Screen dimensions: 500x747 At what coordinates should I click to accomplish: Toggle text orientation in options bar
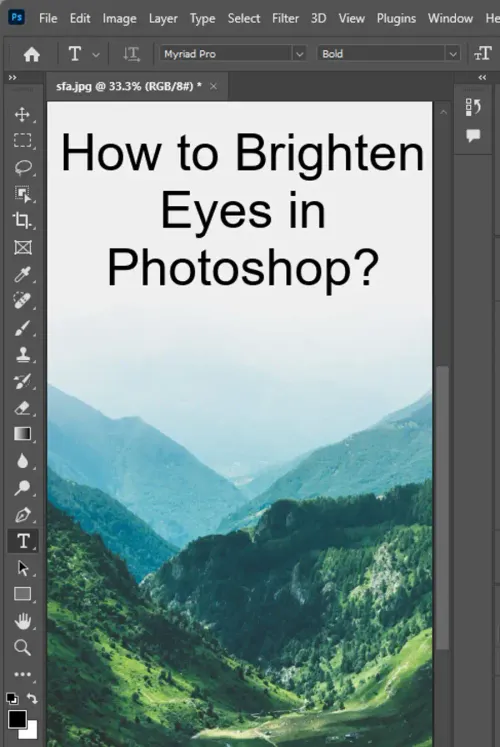[131, 54]
